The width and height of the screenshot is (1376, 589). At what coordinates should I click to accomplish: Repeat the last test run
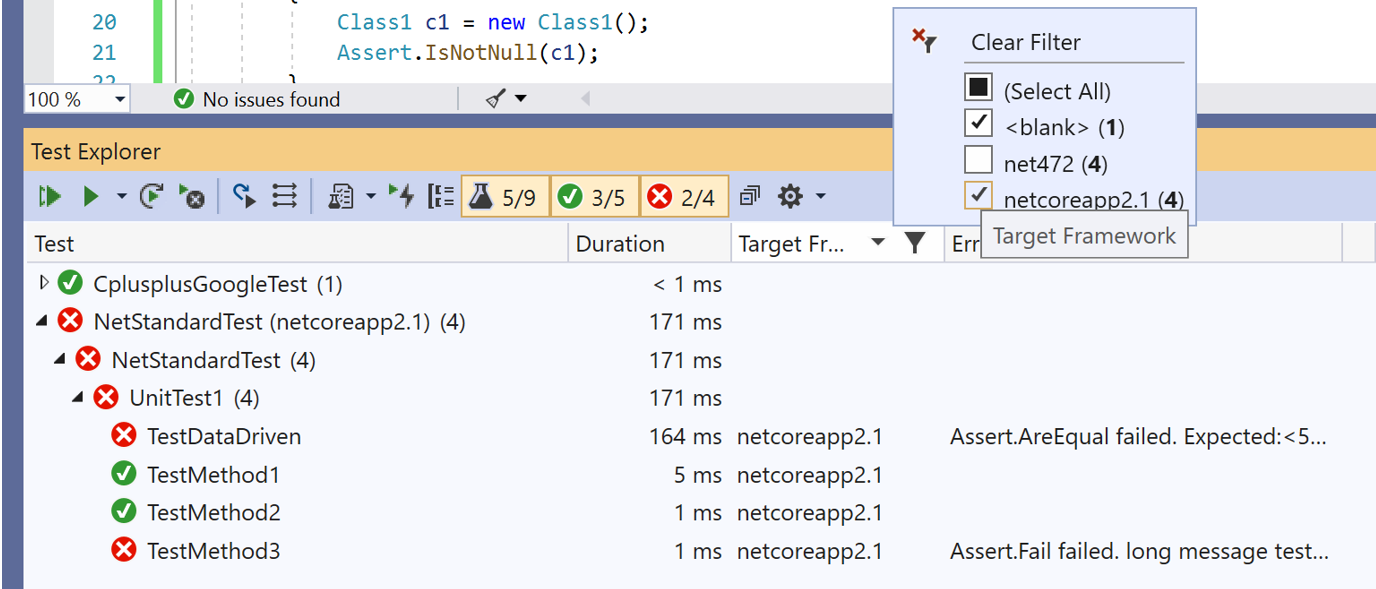coord(151,197)
